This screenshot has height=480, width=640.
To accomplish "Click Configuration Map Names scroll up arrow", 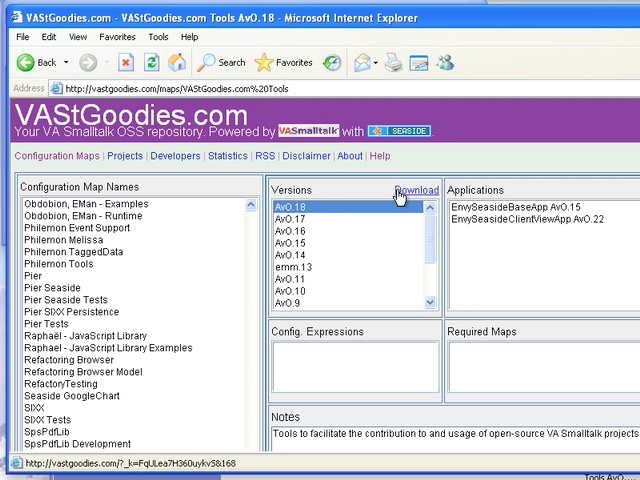I will pos(251,204).
